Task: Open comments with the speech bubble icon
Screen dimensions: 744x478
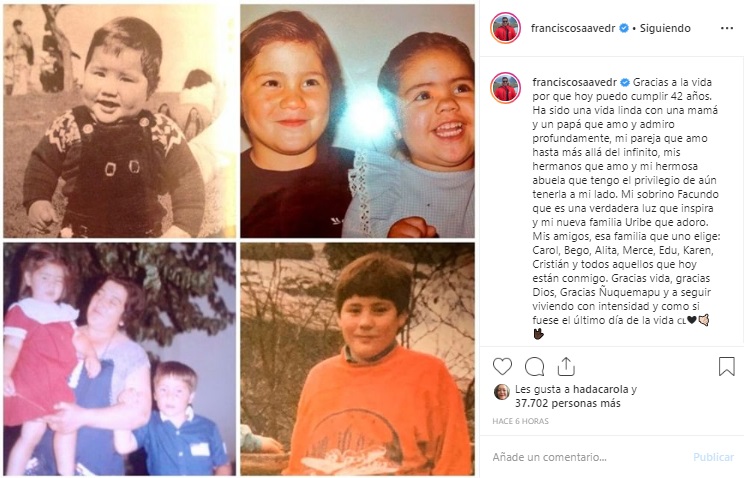Action: (x=534, y=366)
